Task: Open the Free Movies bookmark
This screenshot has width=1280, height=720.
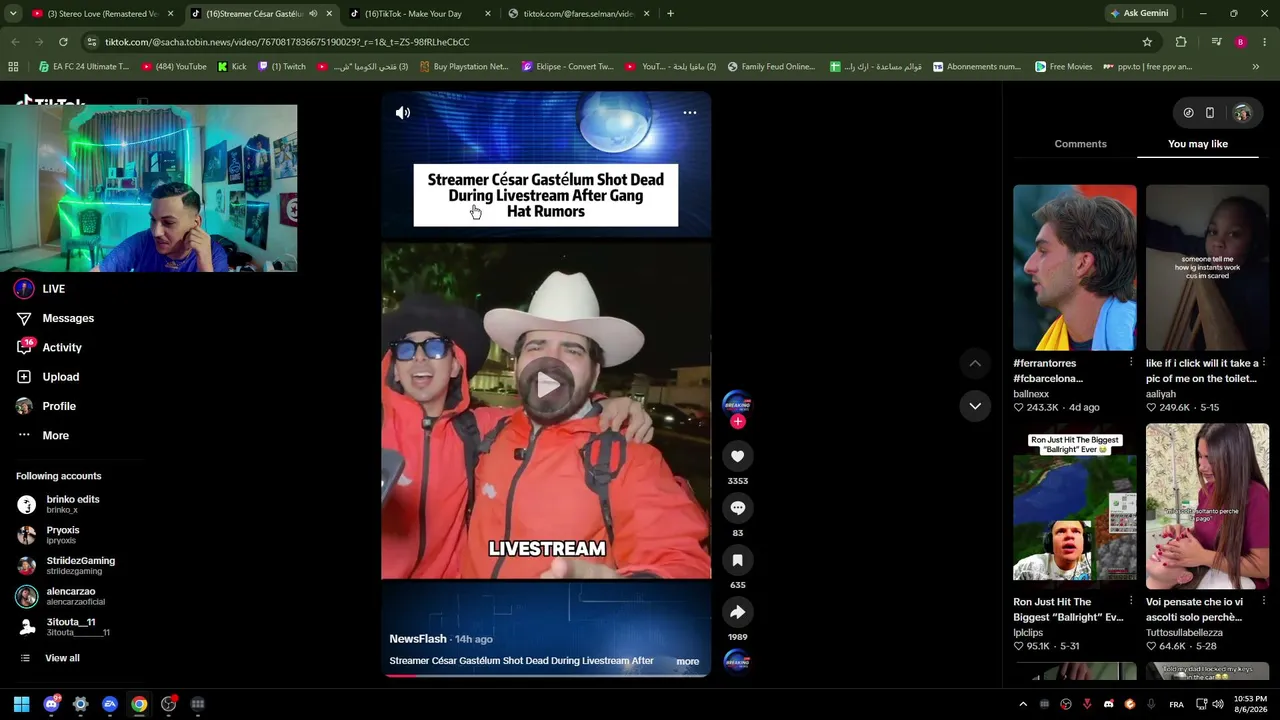Action: (x=1064, y=67)
